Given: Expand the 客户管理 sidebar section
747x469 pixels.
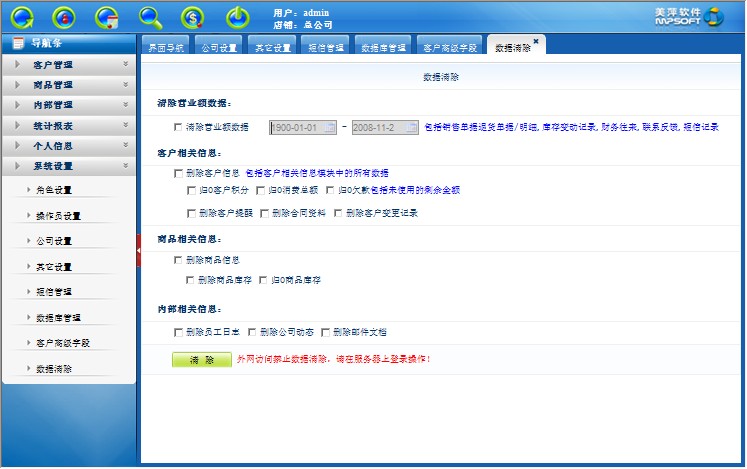Looking at the screenshot, I should point(68,65).
